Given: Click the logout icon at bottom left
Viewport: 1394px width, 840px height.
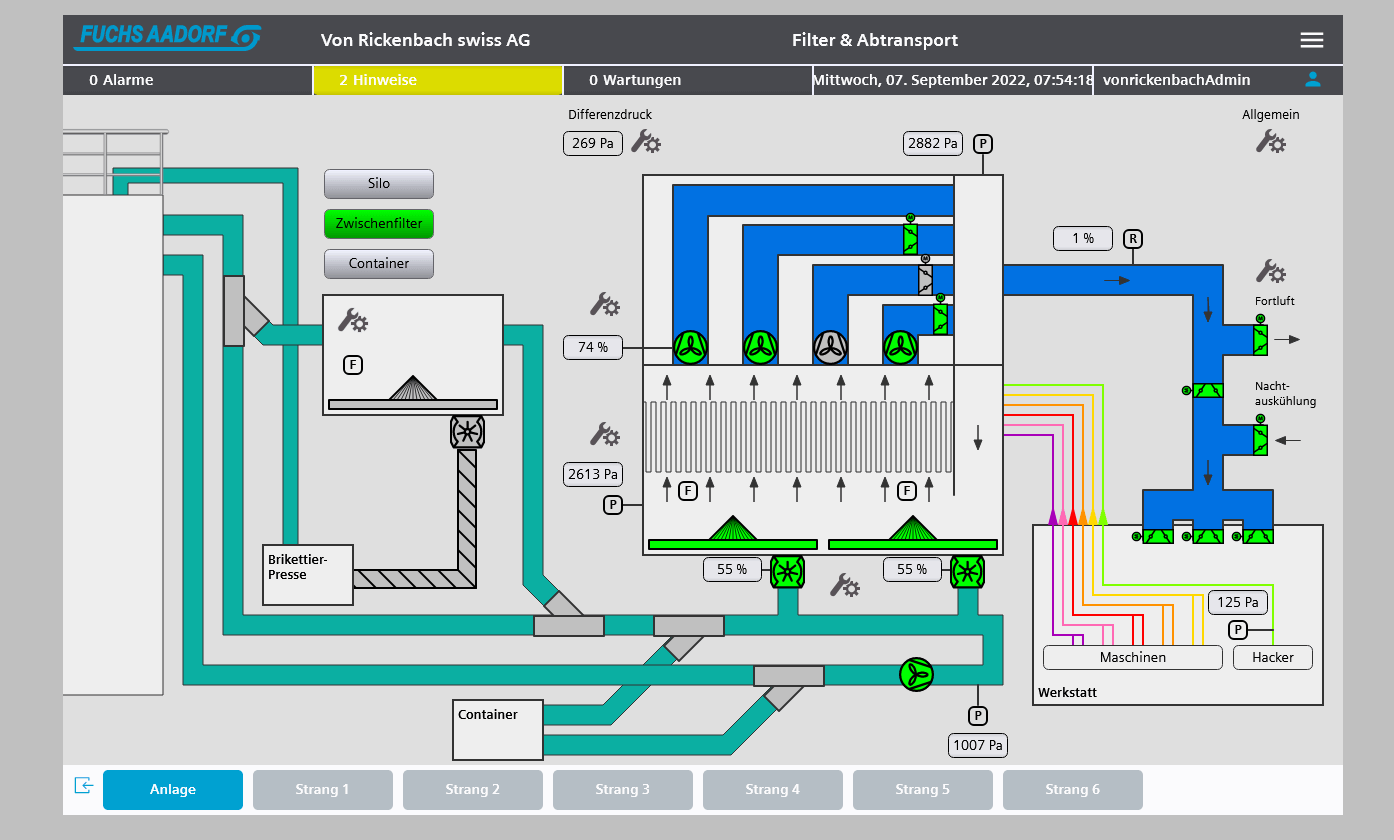Looking at the screenshot, I should tap(84, 786).
